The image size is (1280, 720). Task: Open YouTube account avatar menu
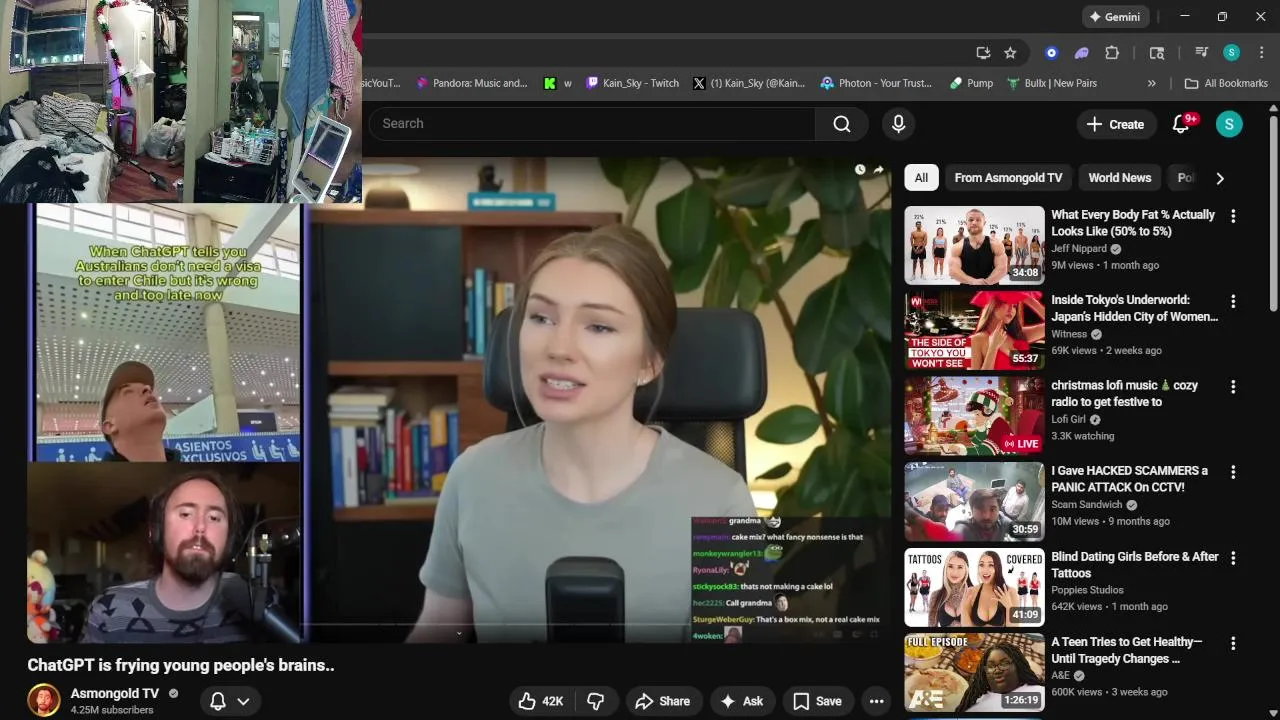pyautogui.click(x=1229, y=124)
